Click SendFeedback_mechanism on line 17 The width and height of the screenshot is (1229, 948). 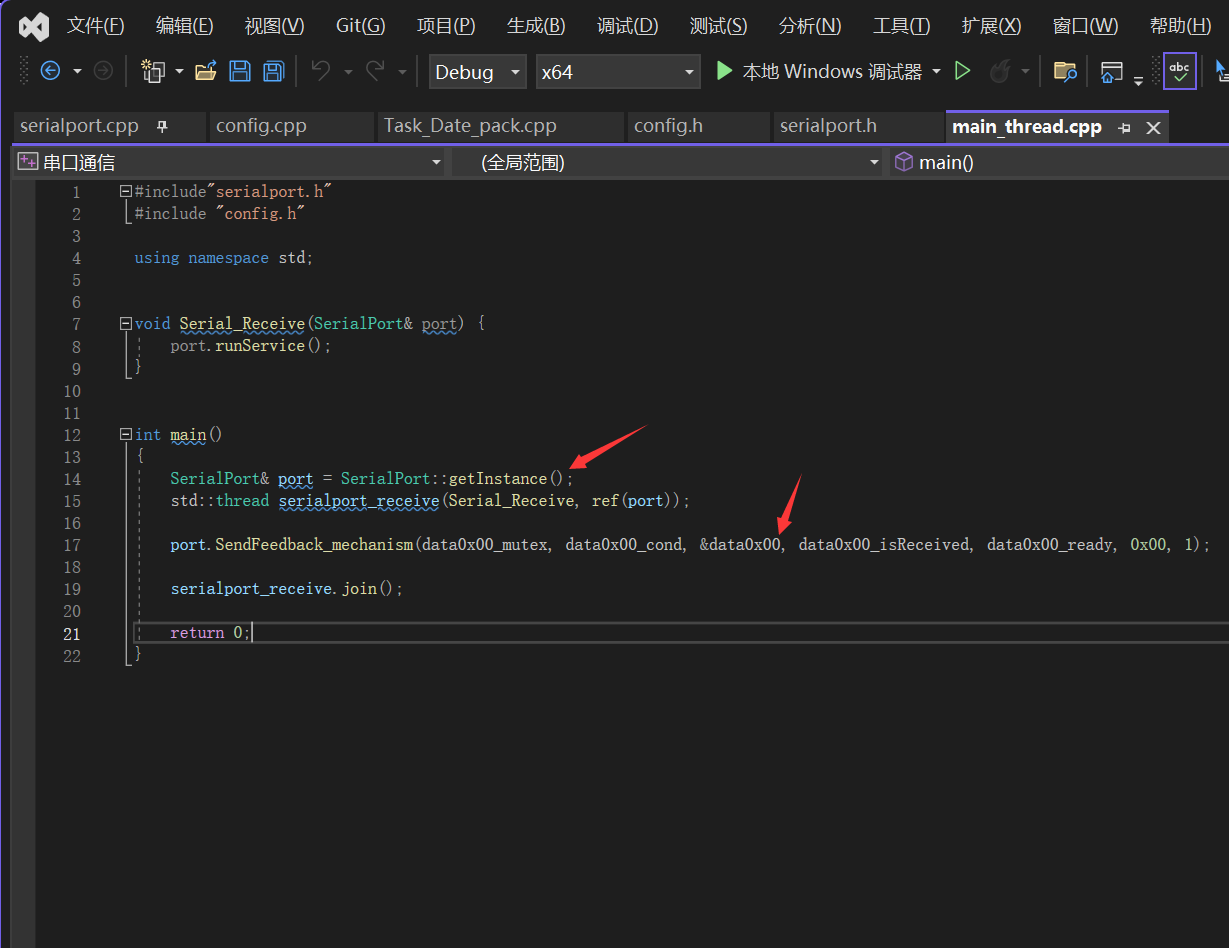tap(314, 545)
